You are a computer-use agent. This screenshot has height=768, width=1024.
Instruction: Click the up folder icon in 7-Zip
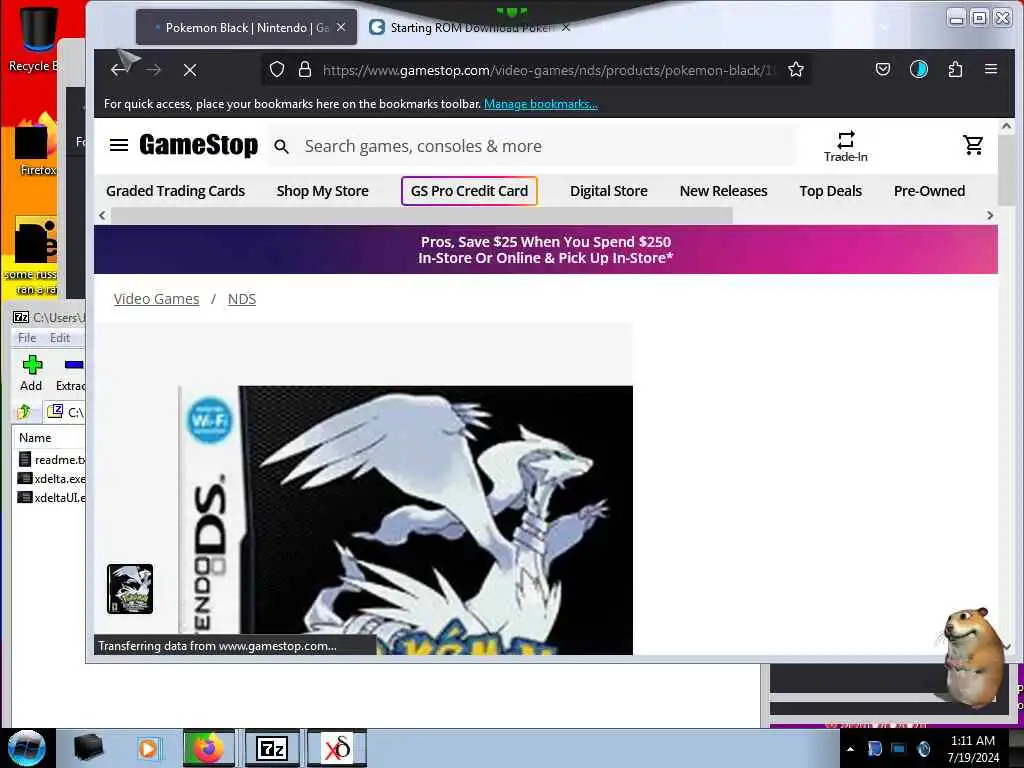tap(24, 411)
